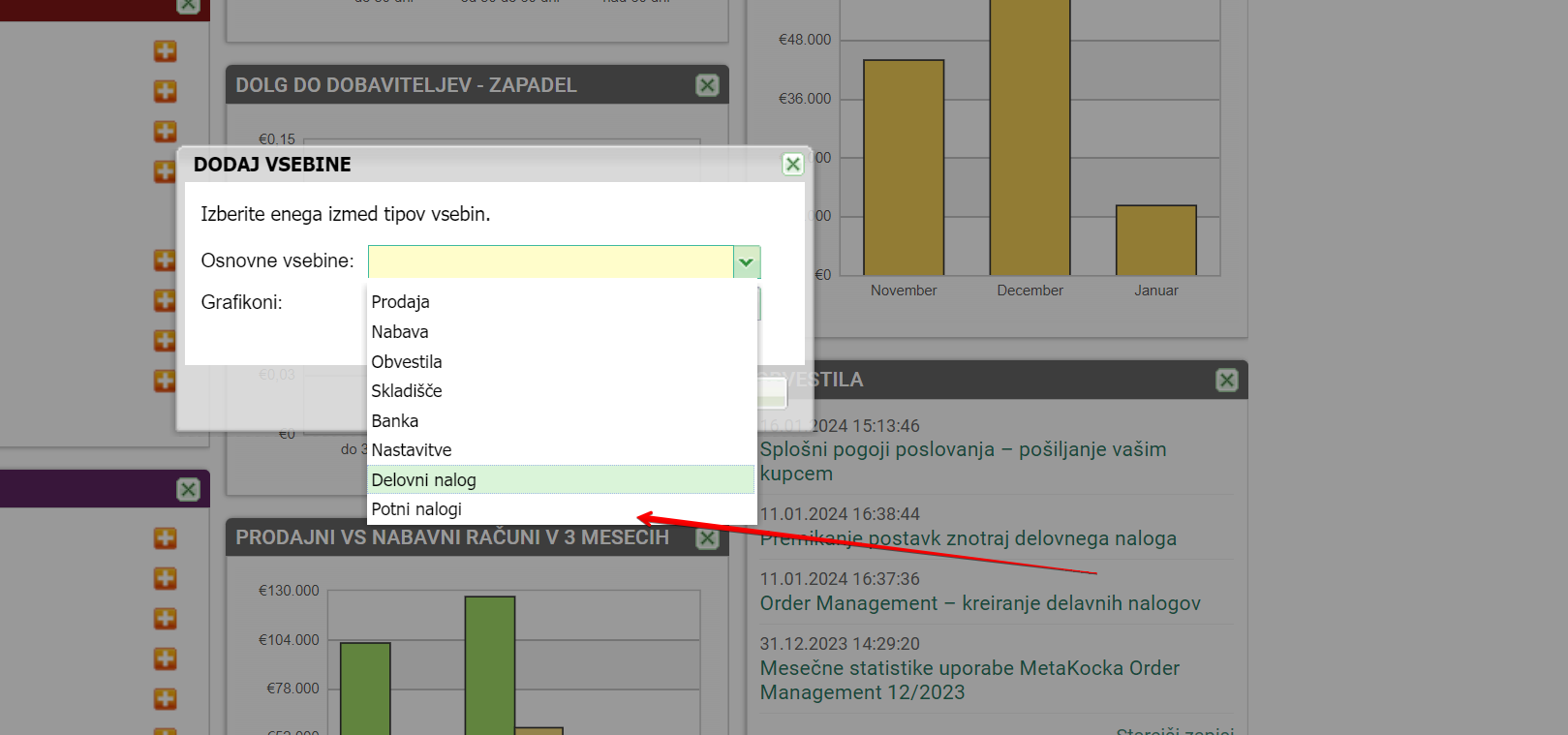The height and width of the screenshot is (735, 1568).
Task: Click the Januar axis label
Action: [1156, 291]
